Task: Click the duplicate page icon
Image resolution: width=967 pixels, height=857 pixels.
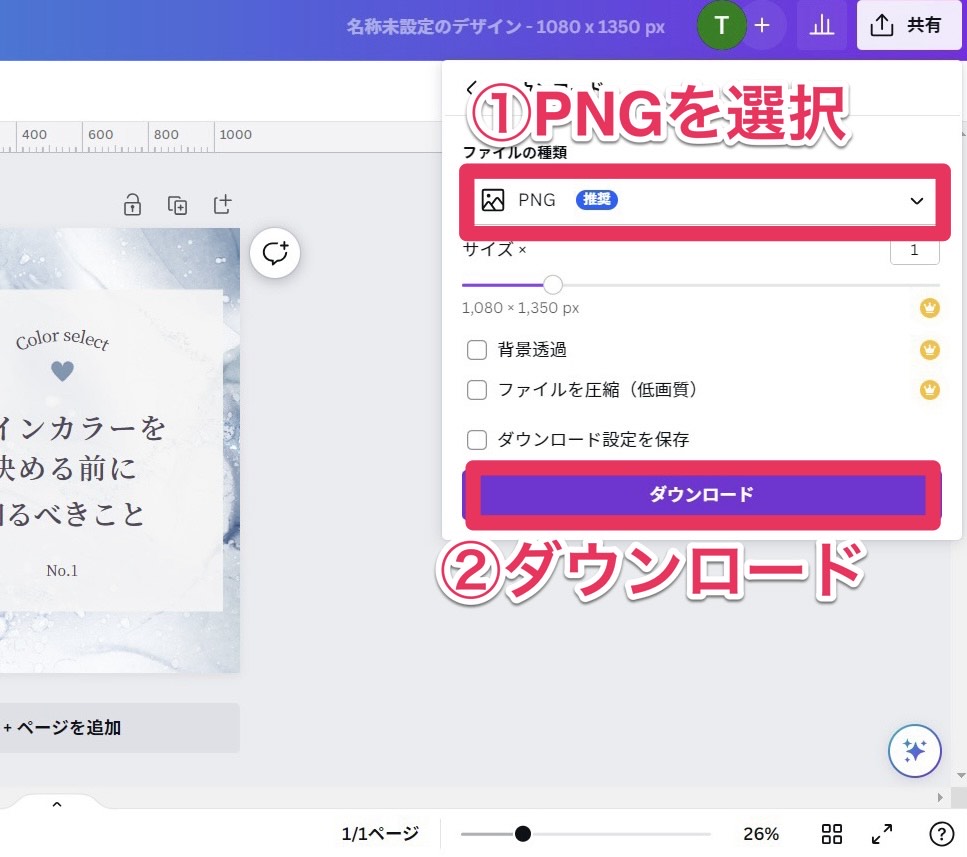Action: pyautogui.click(x=177, y=205)
